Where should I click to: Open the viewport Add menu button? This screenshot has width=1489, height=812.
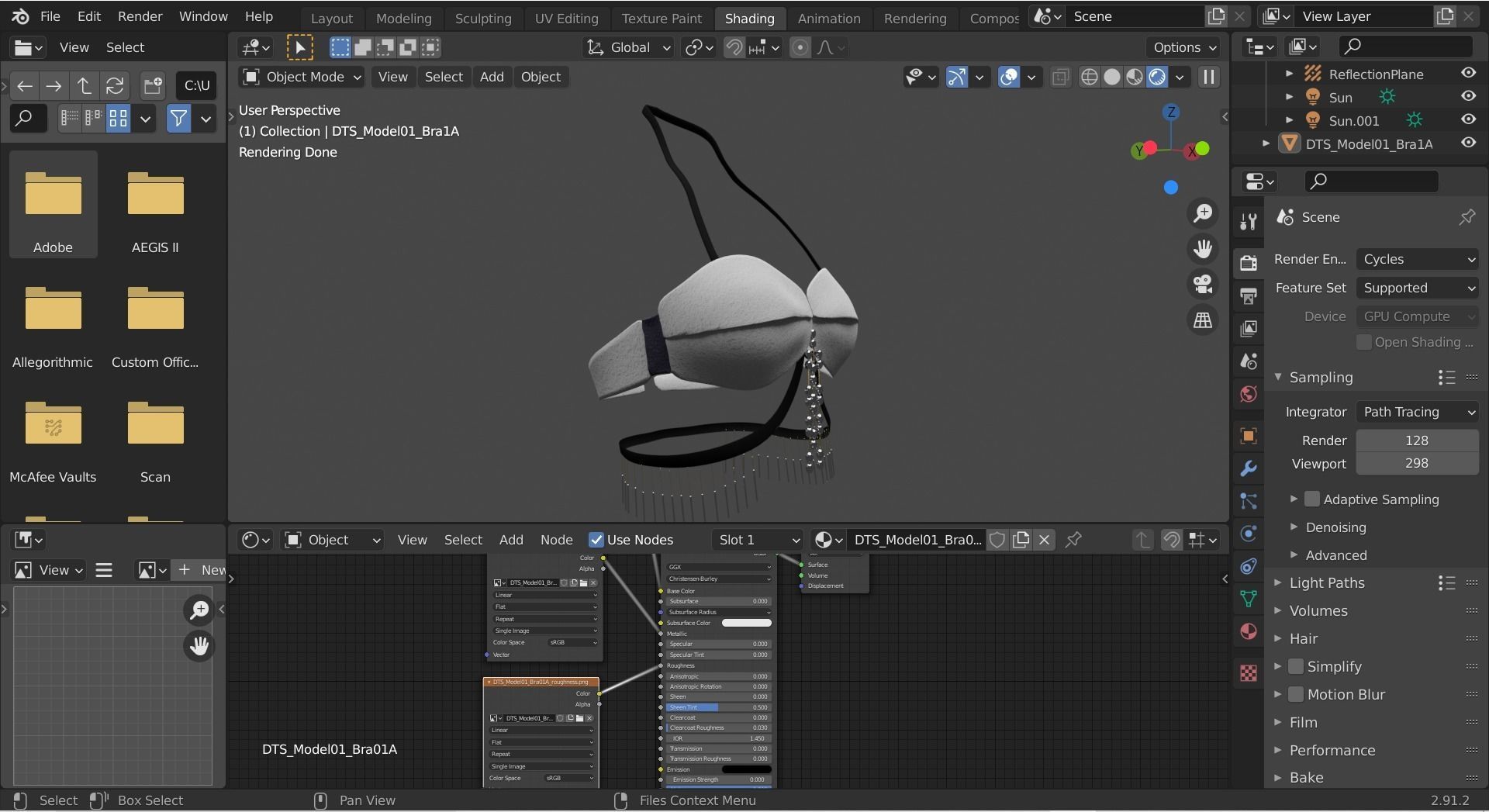492,77
